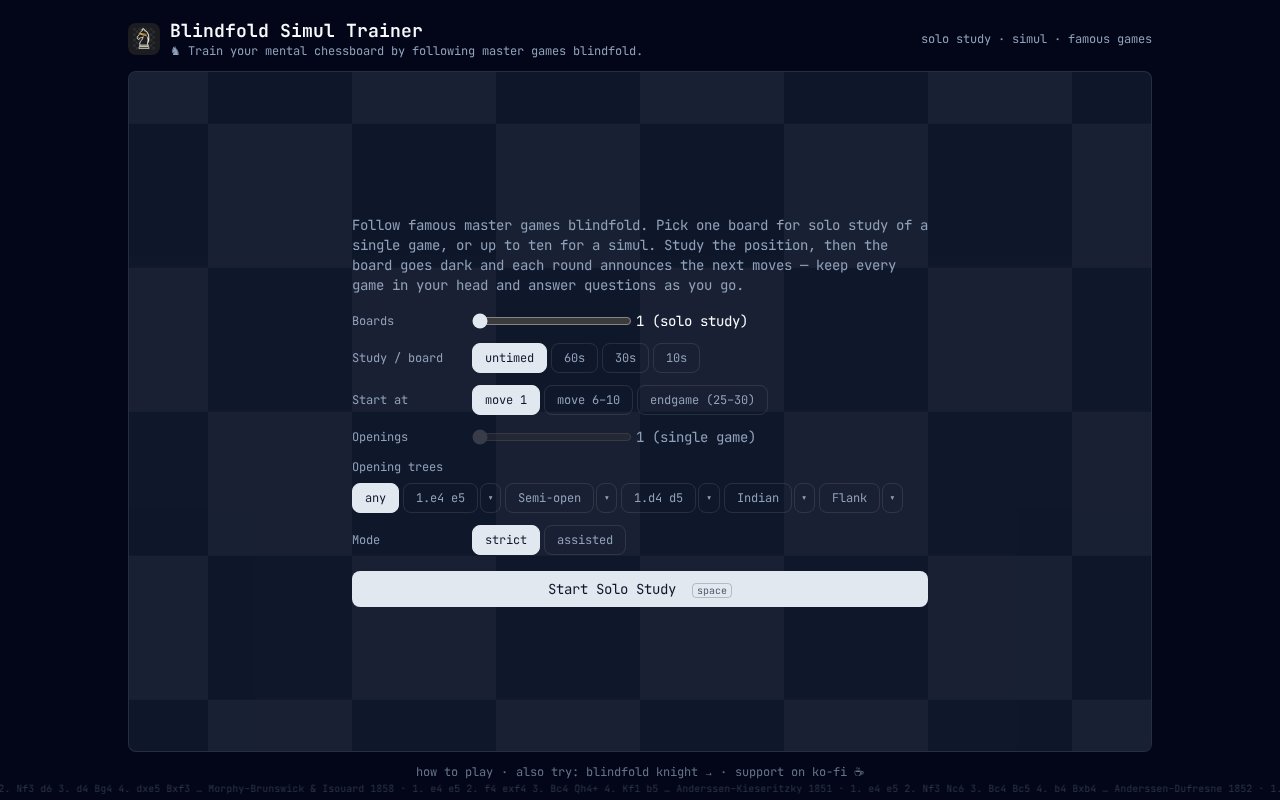
Task: Click the Openings slider handle
Action: pyautogui.click(x=480, y=437)
